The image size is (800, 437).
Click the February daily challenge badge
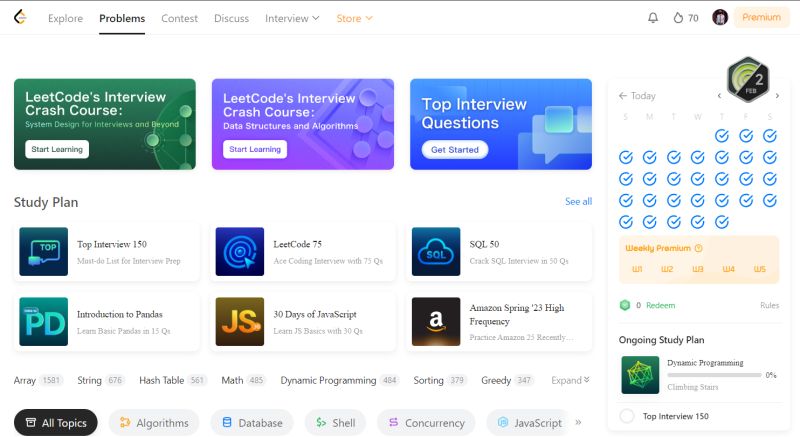(x=748, y=80)
